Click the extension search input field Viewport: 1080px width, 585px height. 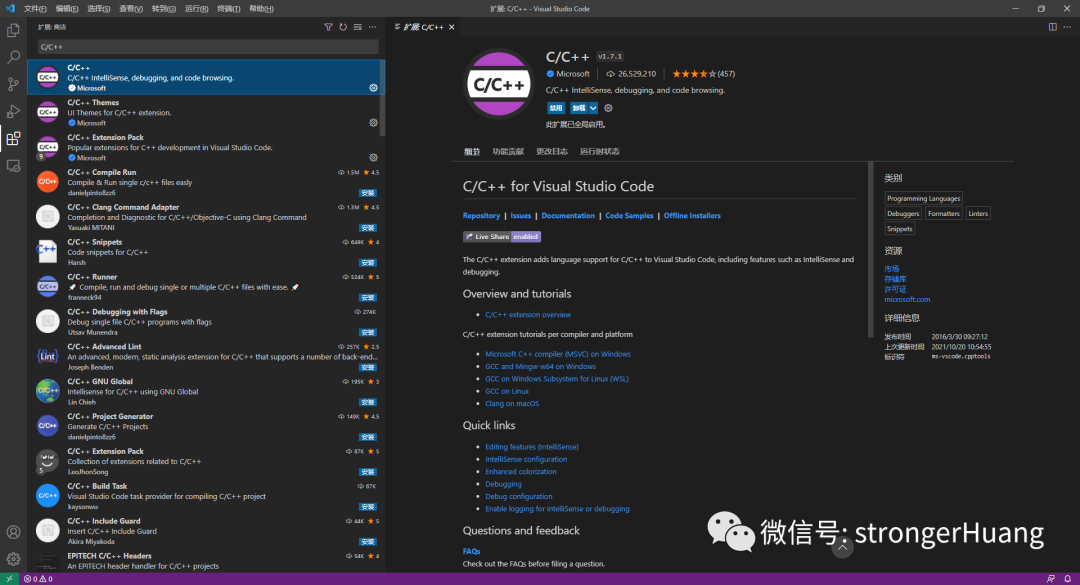[207, 47]
